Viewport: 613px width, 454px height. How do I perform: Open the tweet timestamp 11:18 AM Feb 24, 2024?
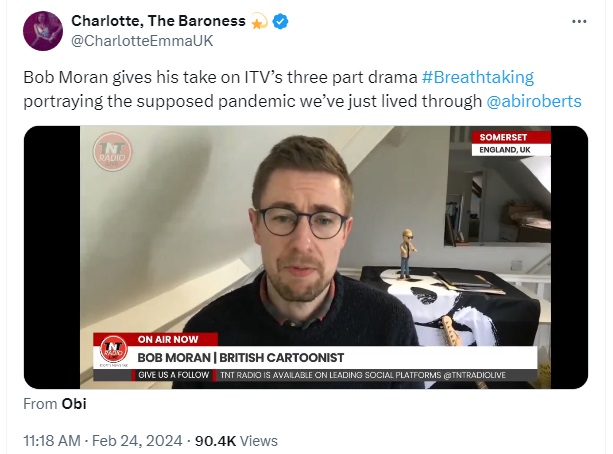[x=103, y=441]
